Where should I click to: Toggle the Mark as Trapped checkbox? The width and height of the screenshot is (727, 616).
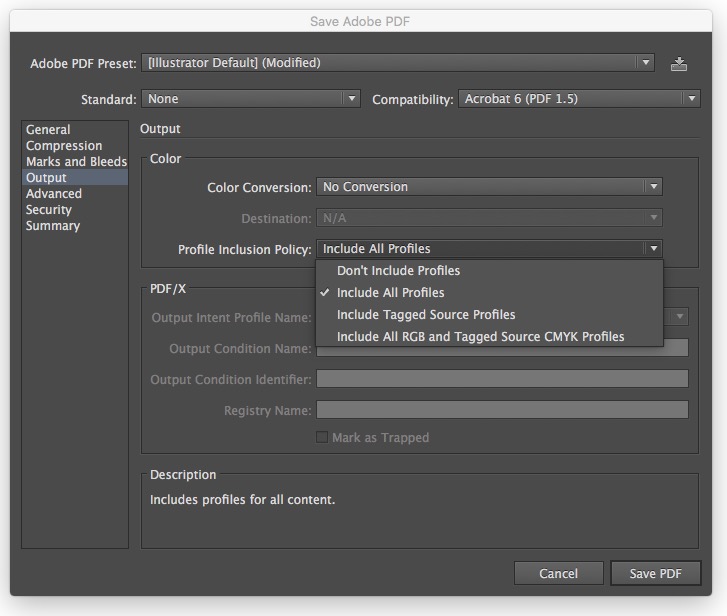pos(322,437)
